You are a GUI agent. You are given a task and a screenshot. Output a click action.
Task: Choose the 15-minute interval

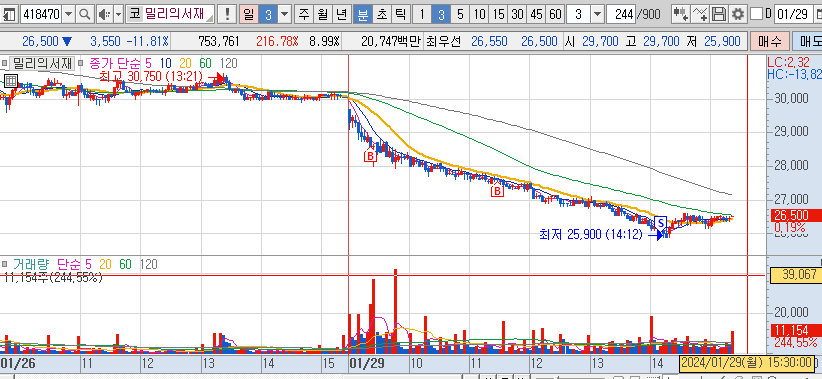pyautogui.click(x=499, y=14)
